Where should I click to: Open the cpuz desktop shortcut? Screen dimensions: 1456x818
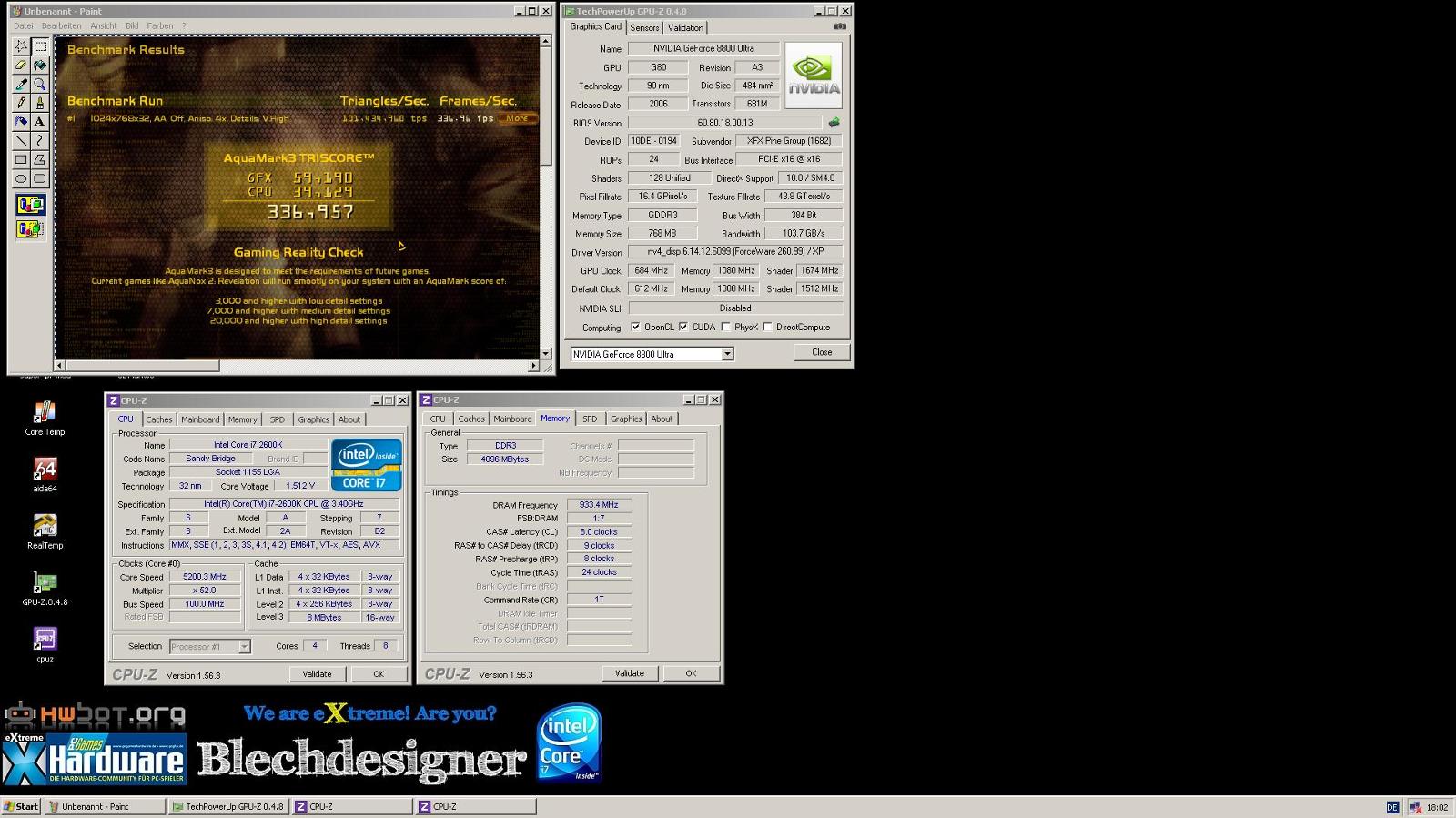(x=45, y=645)
